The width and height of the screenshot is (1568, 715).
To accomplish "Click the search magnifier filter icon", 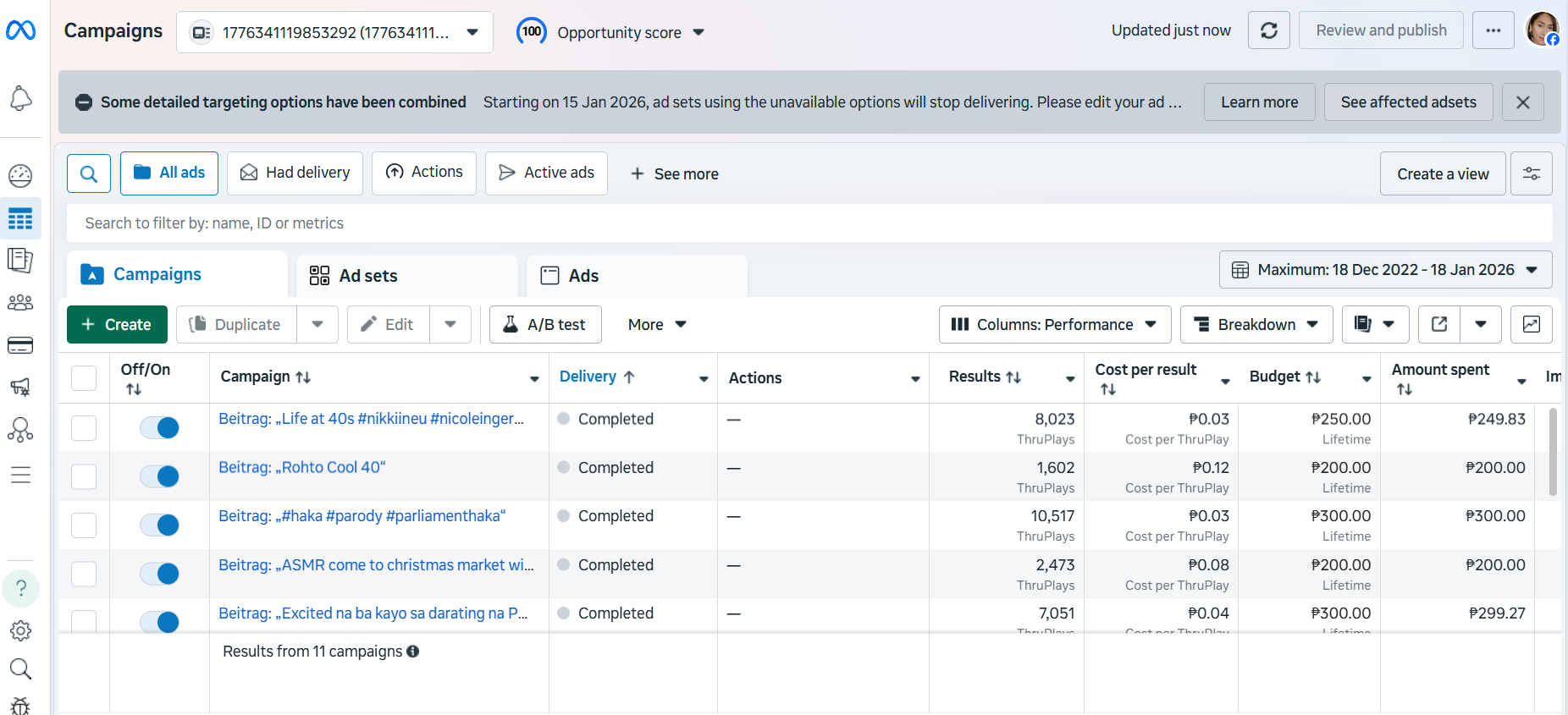I will point(89,173).
